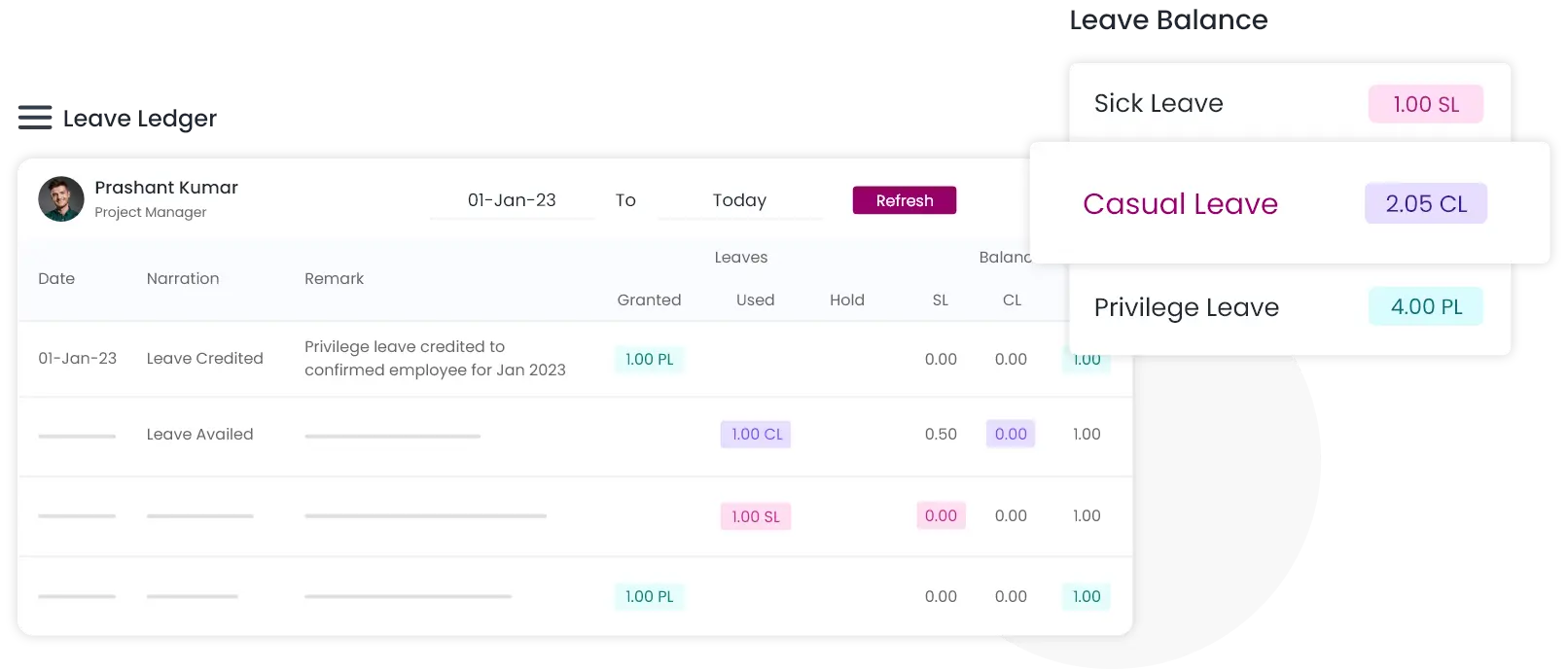Select the Sick Leave card

coord(1158,103)
